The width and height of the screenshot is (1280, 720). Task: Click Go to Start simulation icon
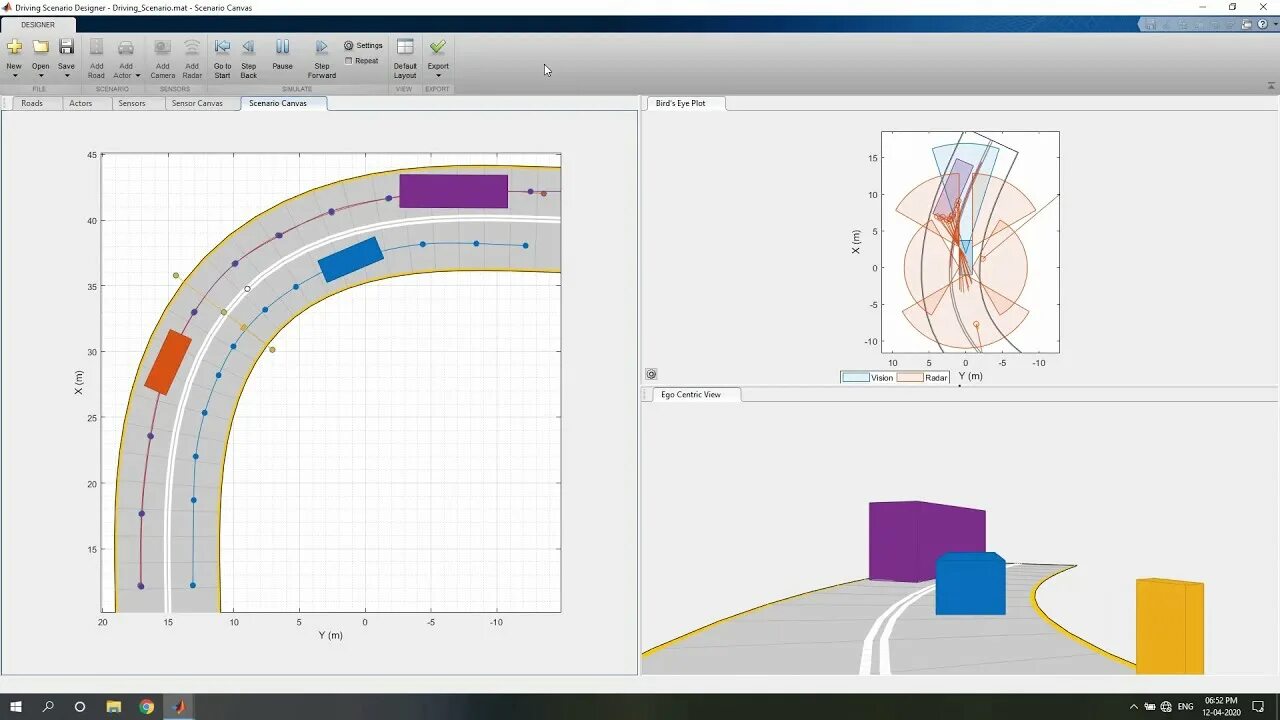click(222, 47)
